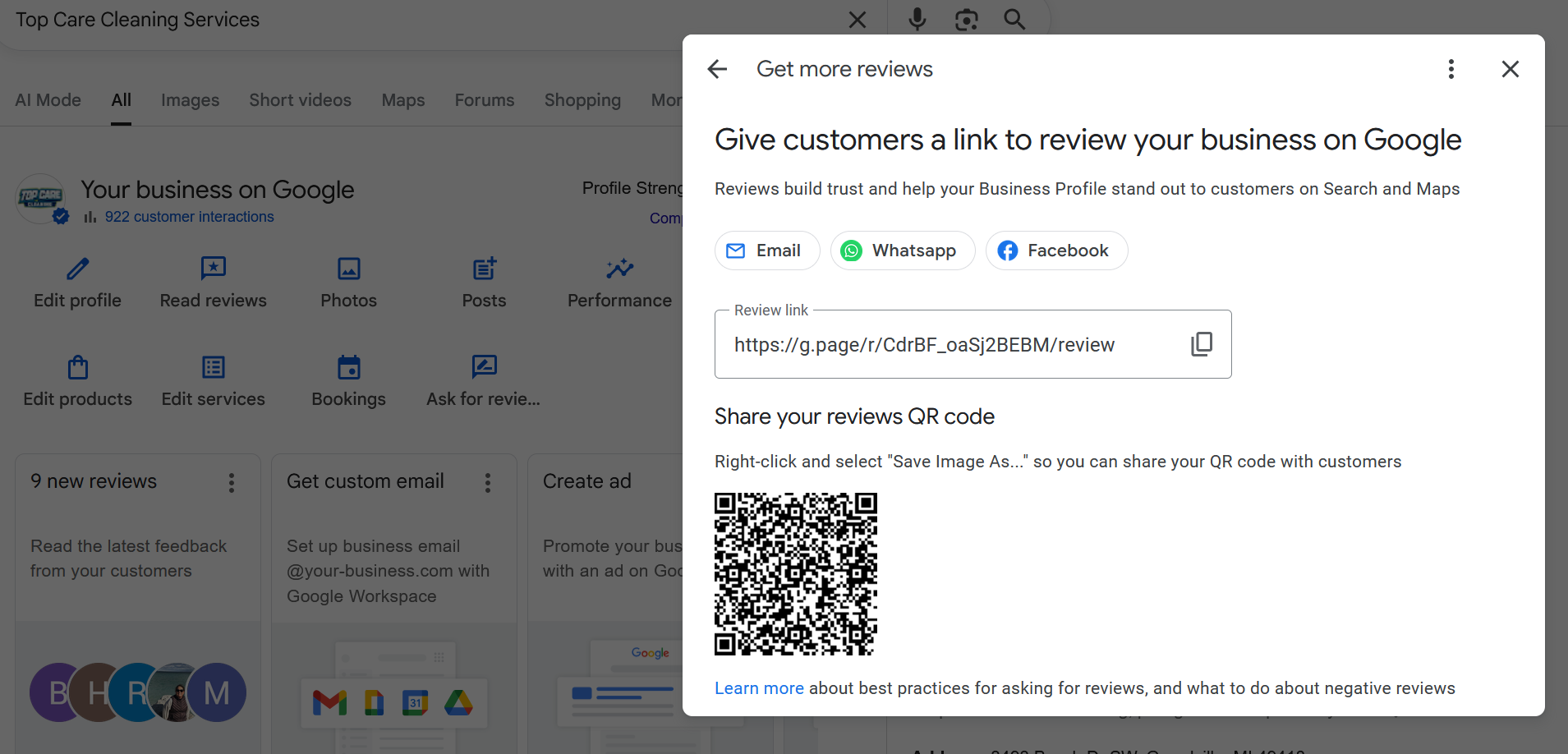Switch to Shopping tab
Image resolution: width=1568 pixels, height=754 pixels.
coord(583,100)
